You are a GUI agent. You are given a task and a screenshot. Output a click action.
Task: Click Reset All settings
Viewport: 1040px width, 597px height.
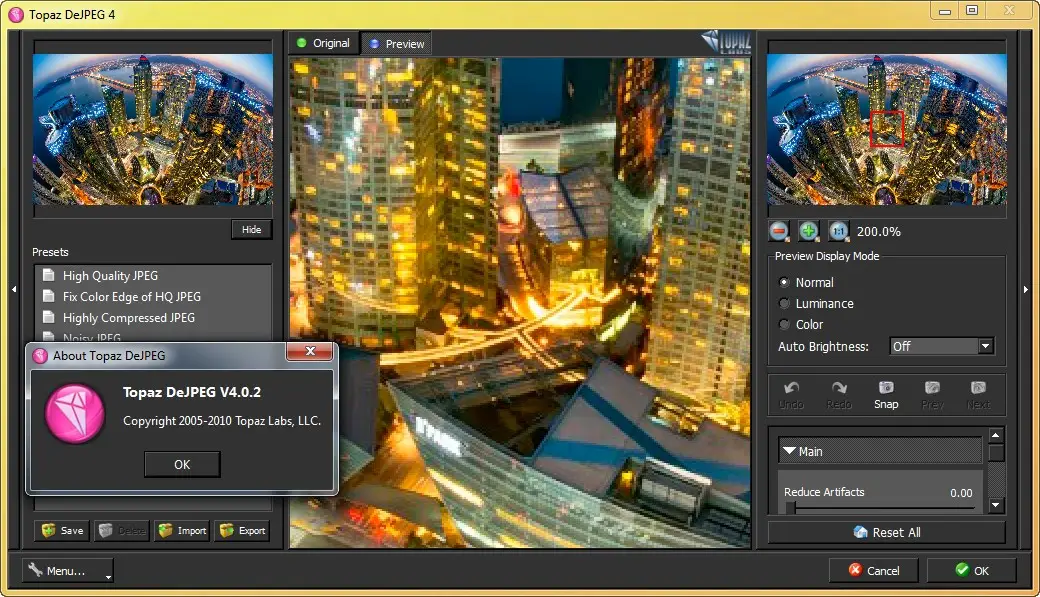[x=887, y=532]
